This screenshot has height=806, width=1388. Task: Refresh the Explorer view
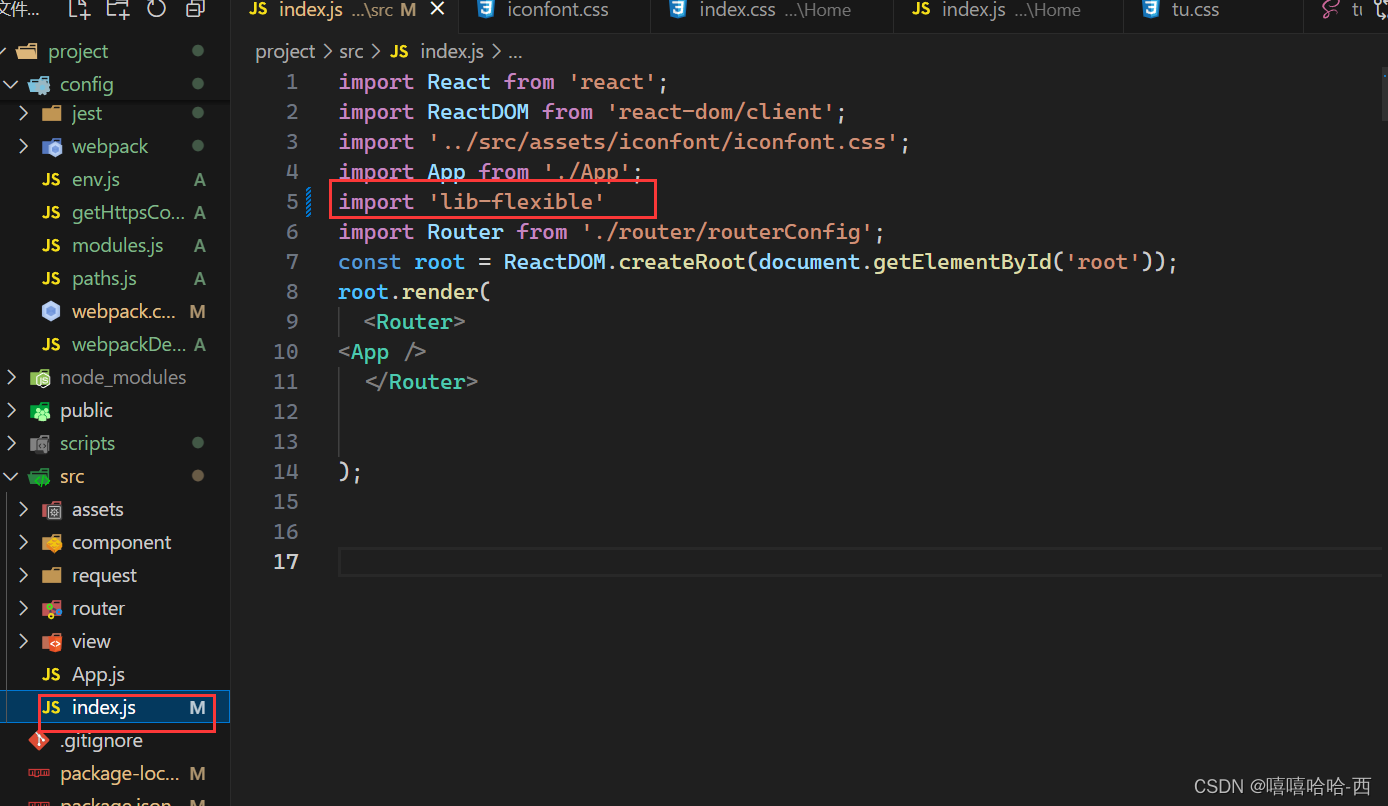(156, 10)
